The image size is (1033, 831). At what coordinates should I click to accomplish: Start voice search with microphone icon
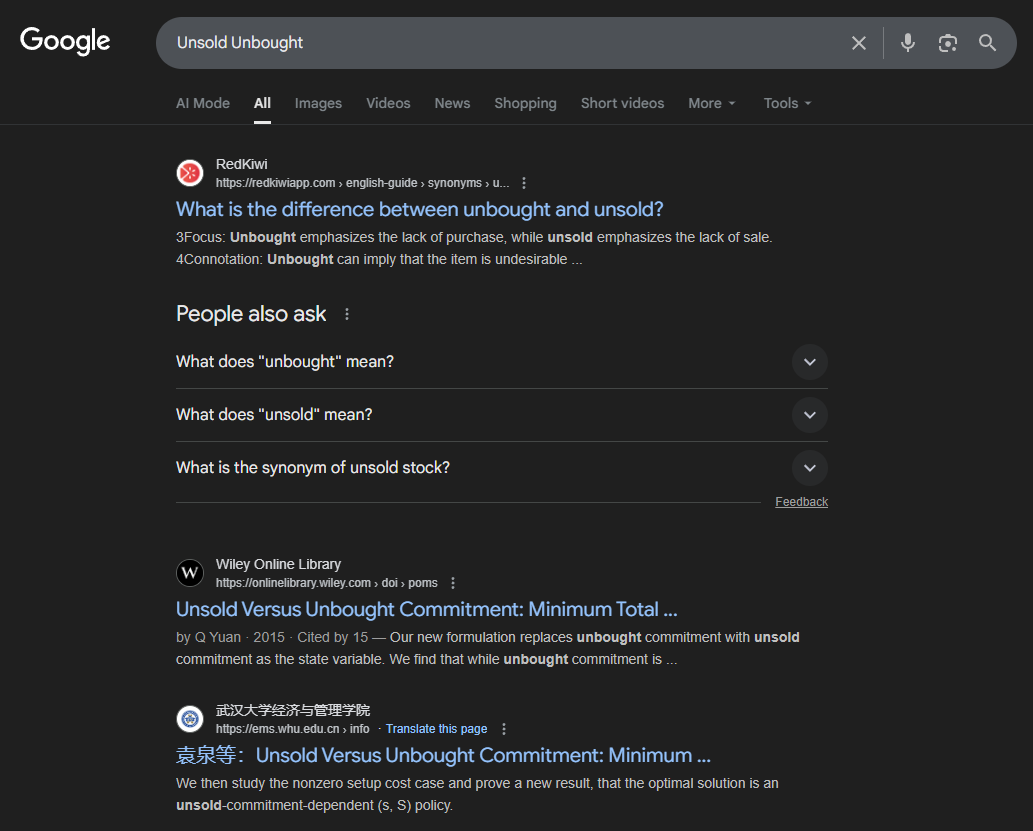point(907,43)
